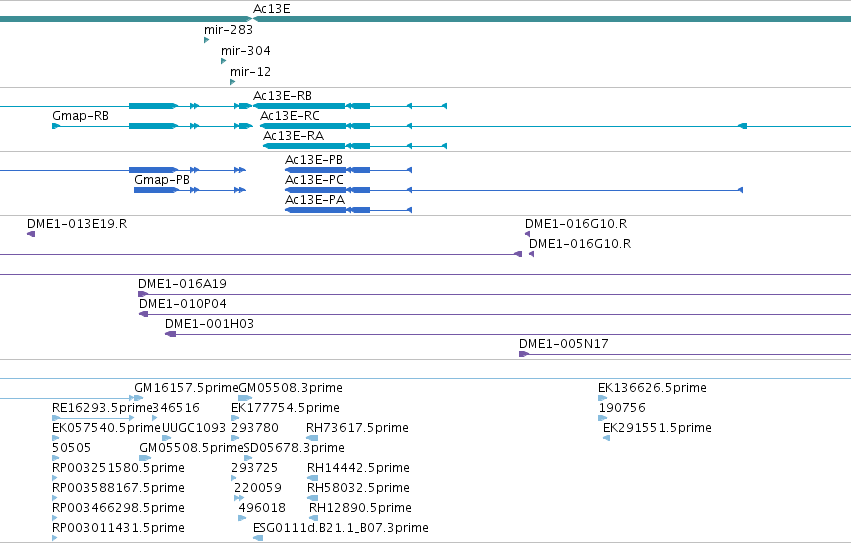The width and height of the screenshot is (851, 543).
Task: Select the Ac13E-RA transcript label
Action: 293,136
